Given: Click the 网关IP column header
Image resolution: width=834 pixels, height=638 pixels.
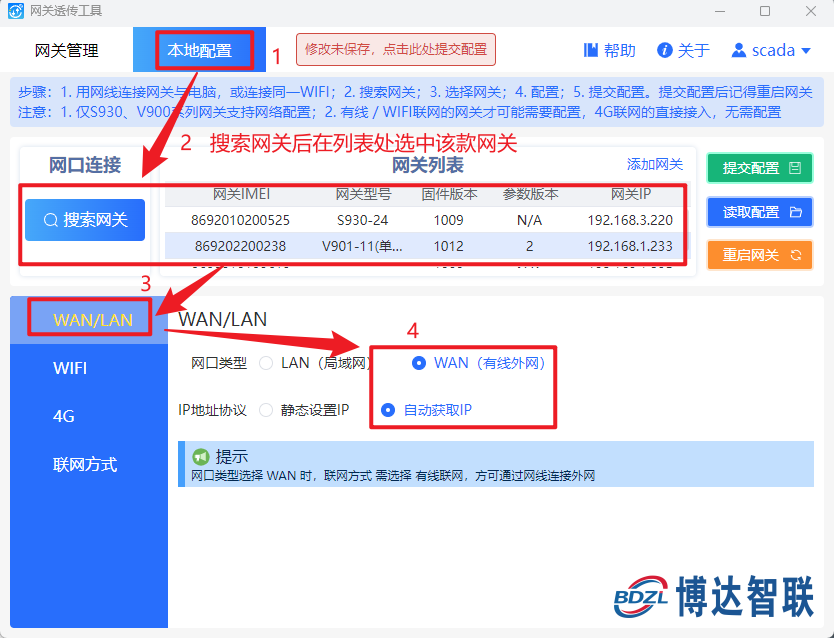Looking at the screenshot, I should 630,194.
